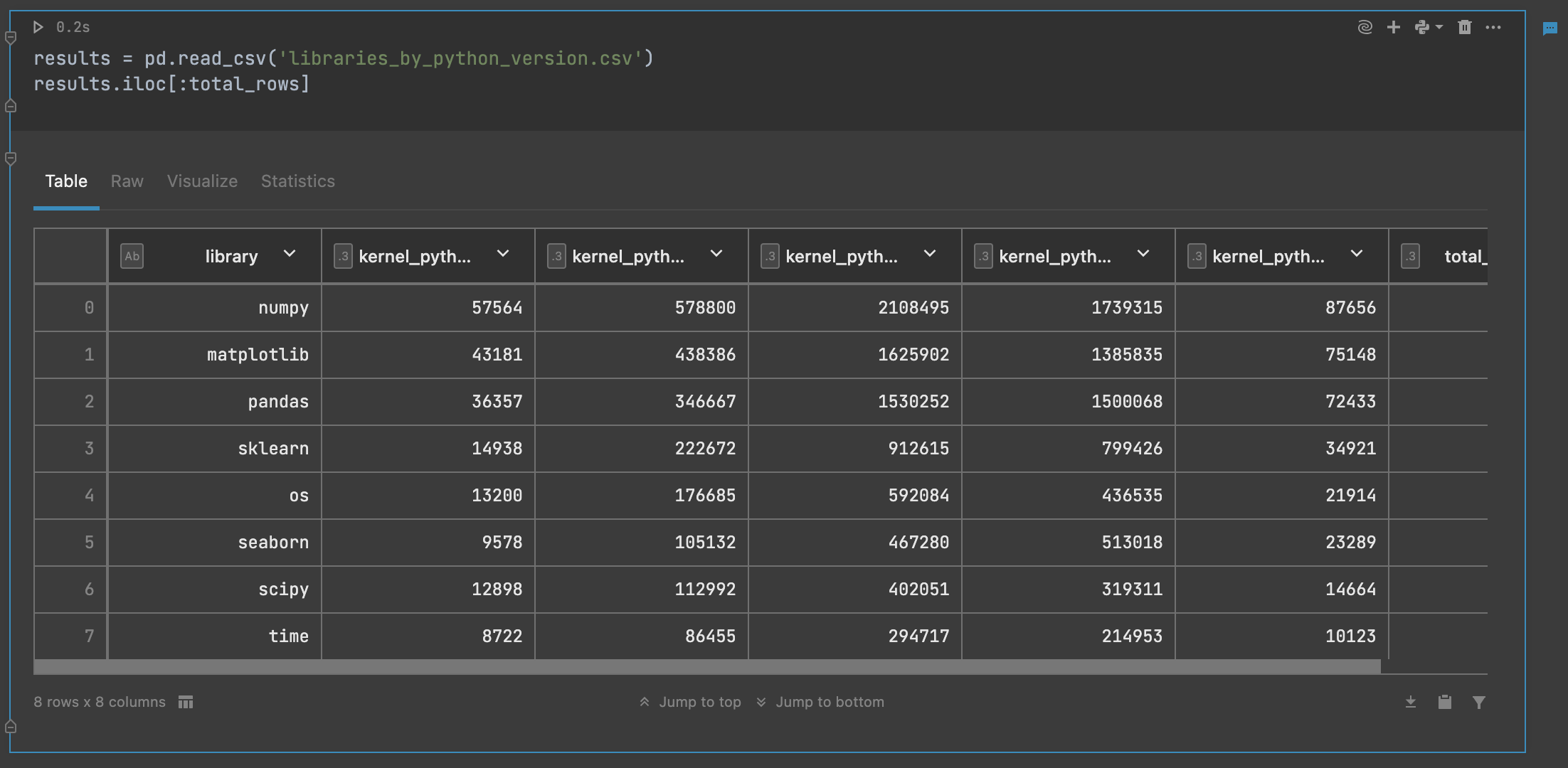Switch to the Raw tab
Screen dimensions: 1568x768
point(127,181)
